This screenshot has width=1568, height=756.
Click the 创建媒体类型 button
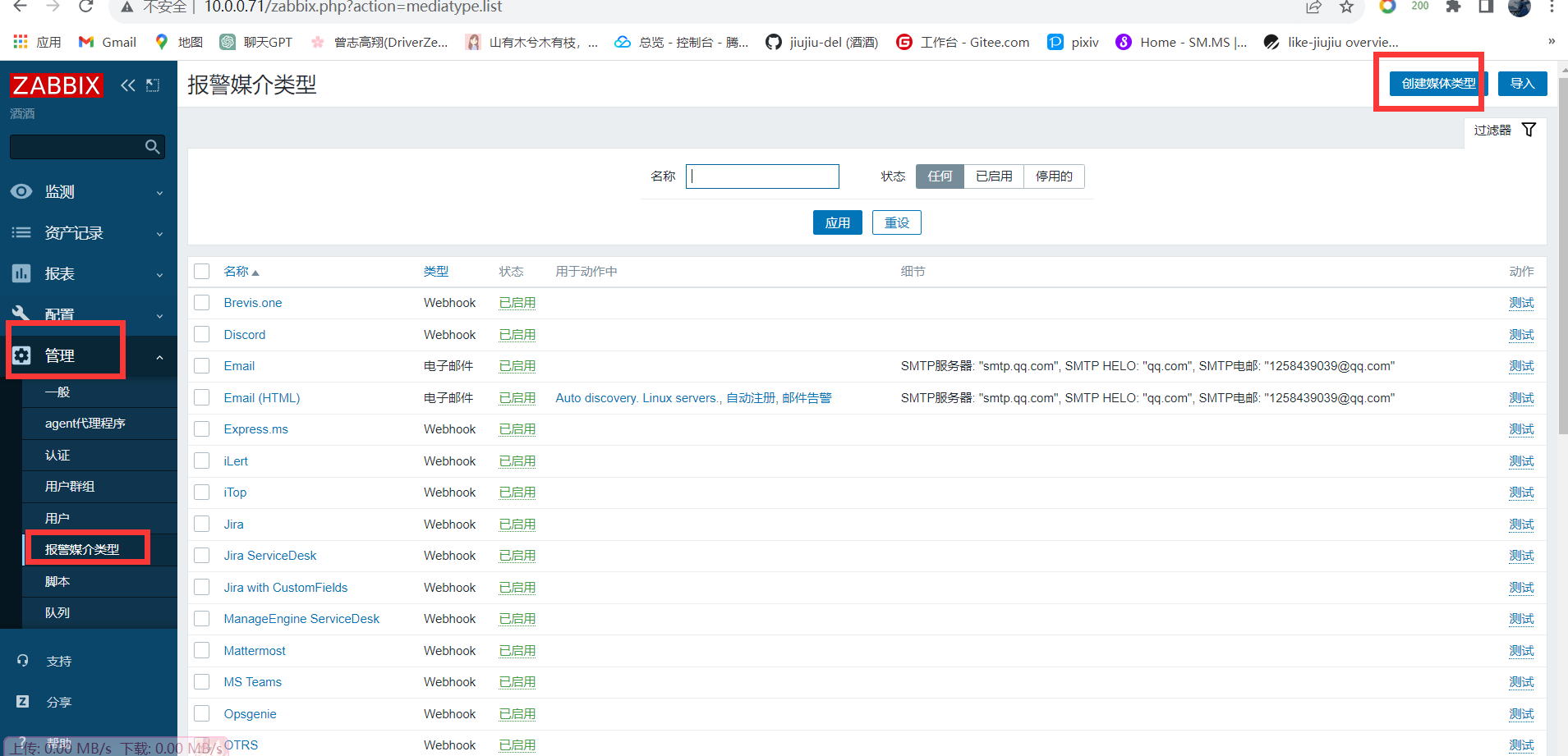point(1438,84)
